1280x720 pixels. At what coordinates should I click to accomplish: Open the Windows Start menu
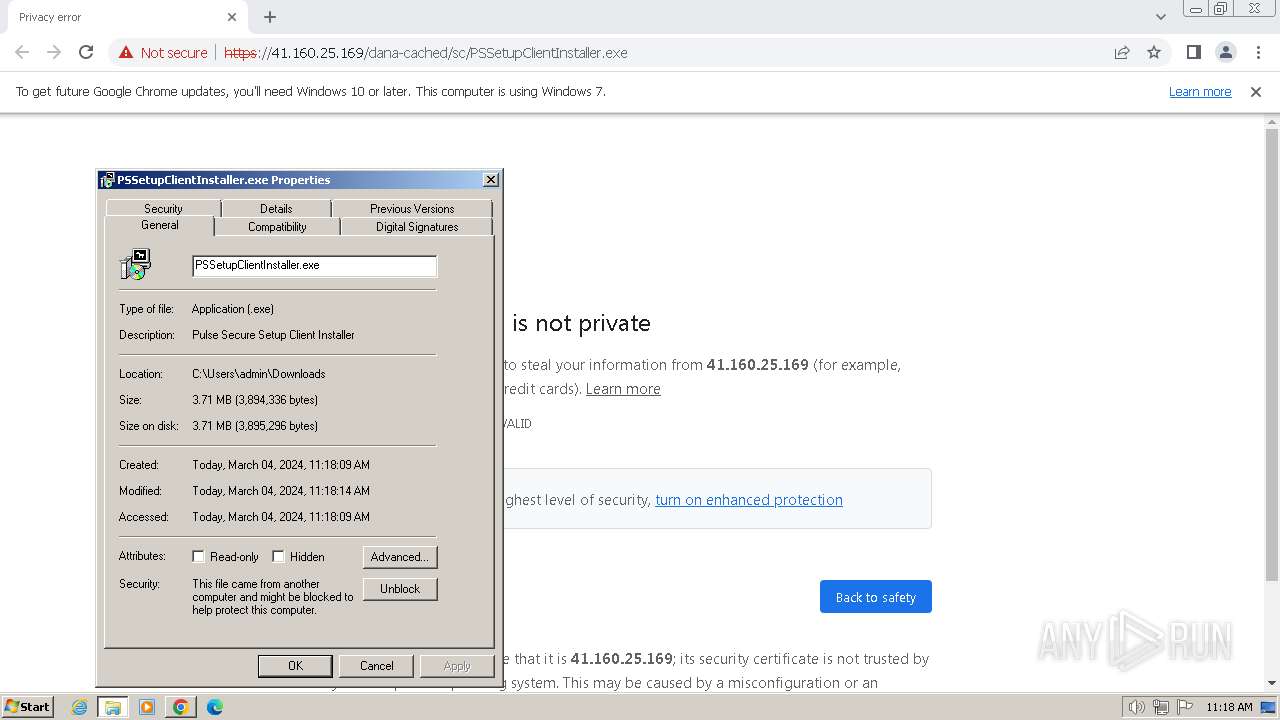(27, 706)
